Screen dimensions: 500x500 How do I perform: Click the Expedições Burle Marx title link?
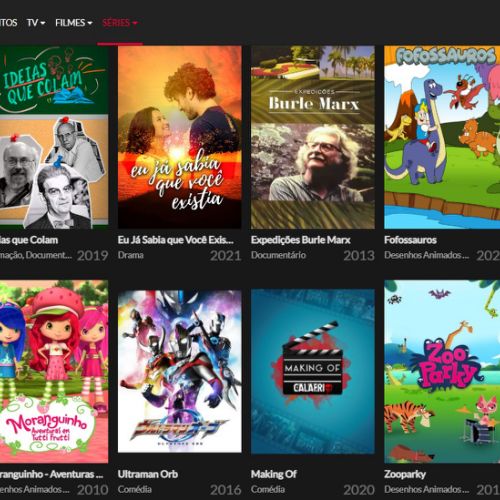pos(301,240)
